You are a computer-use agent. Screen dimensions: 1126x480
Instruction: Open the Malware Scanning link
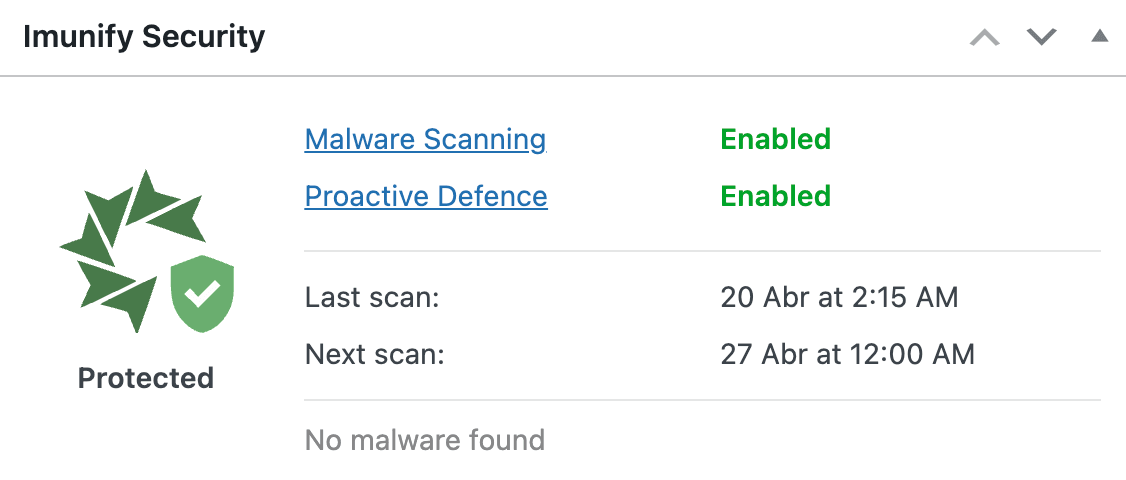[x=425, y=139]
